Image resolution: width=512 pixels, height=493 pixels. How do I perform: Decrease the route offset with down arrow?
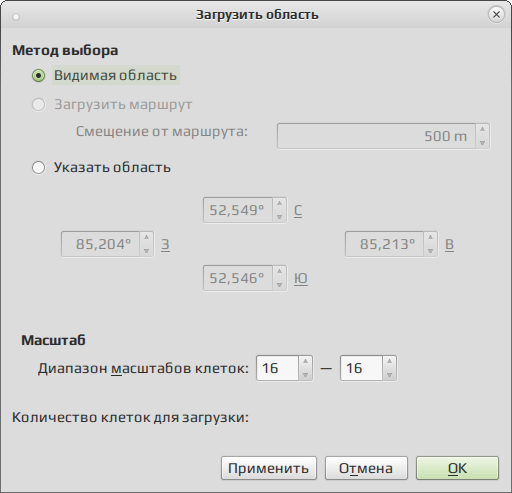click(482, 142)
